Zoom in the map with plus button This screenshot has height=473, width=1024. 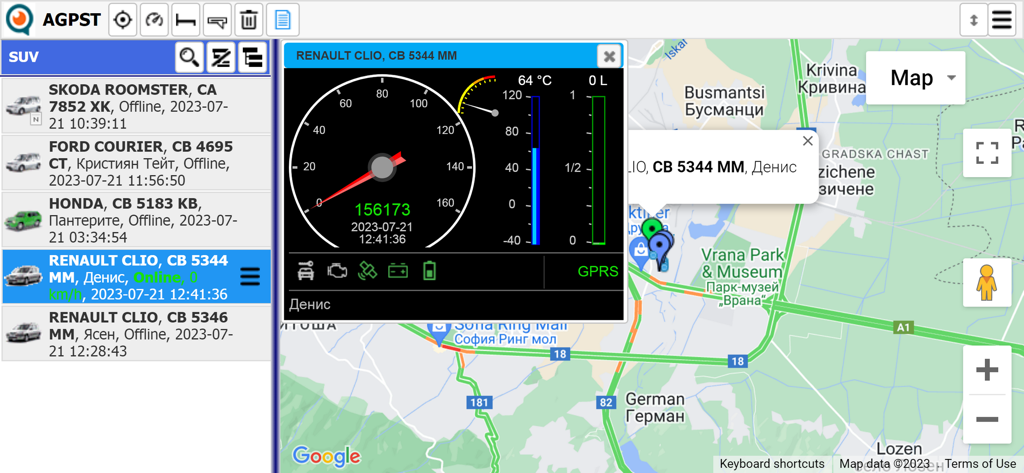[987, 370]
